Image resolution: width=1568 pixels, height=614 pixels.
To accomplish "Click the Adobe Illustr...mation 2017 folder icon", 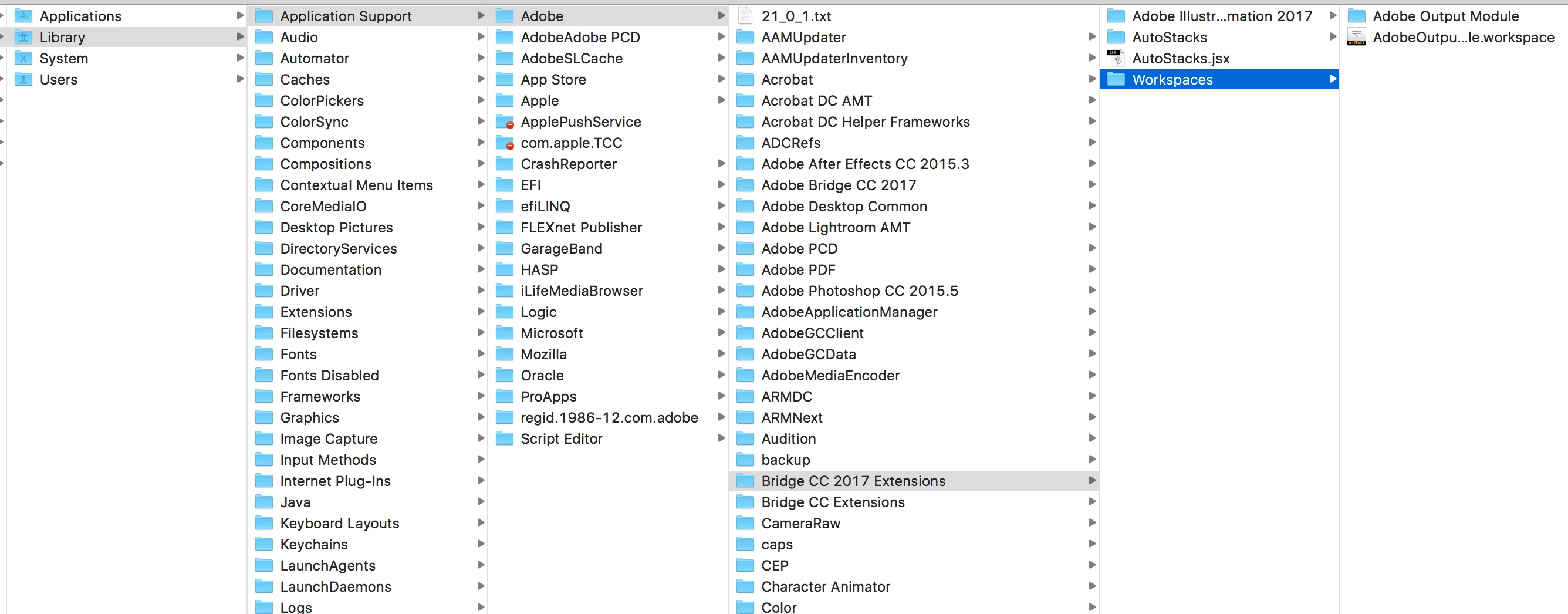I will point(1116,16).
